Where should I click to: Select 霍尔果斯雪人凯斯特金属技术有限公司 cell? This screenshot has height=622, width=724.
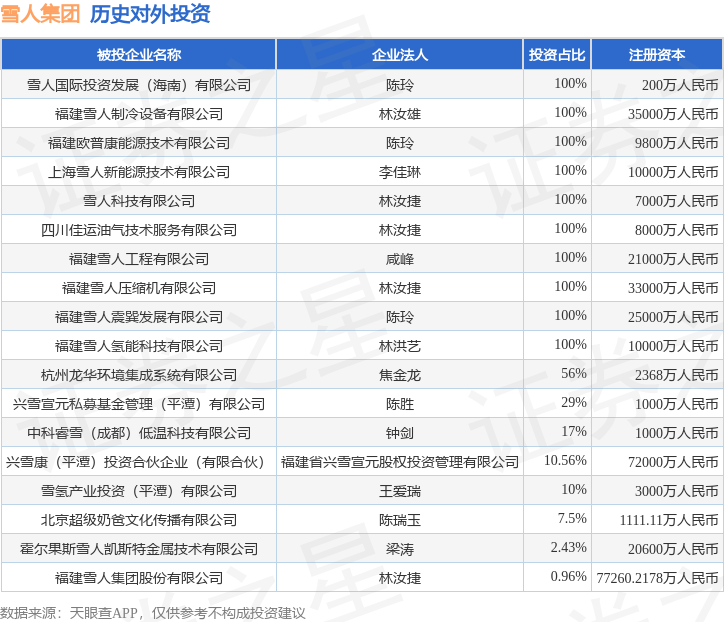click(139, 549)
